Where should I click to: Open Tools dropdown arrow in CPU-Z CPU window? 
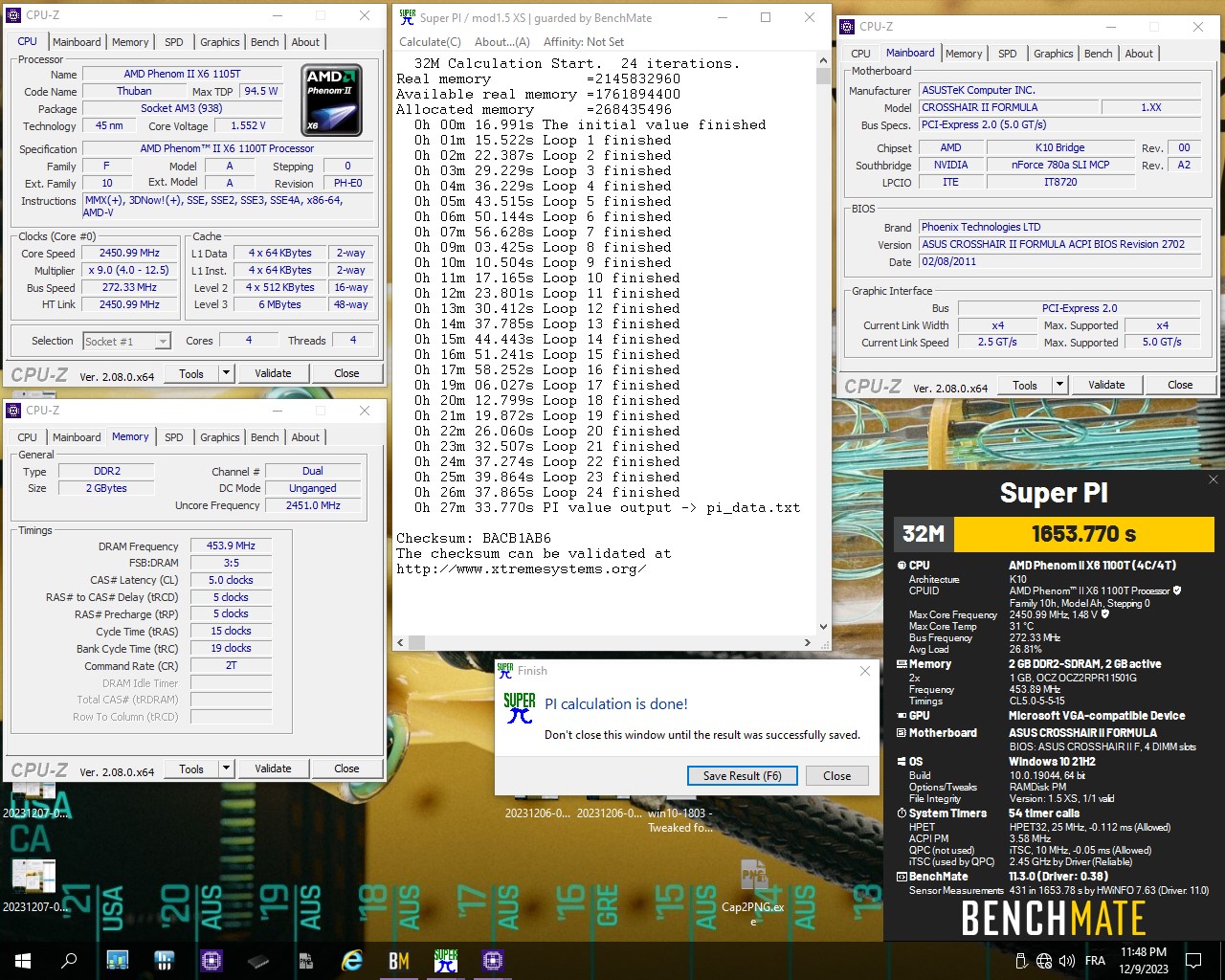pos(226,373)
